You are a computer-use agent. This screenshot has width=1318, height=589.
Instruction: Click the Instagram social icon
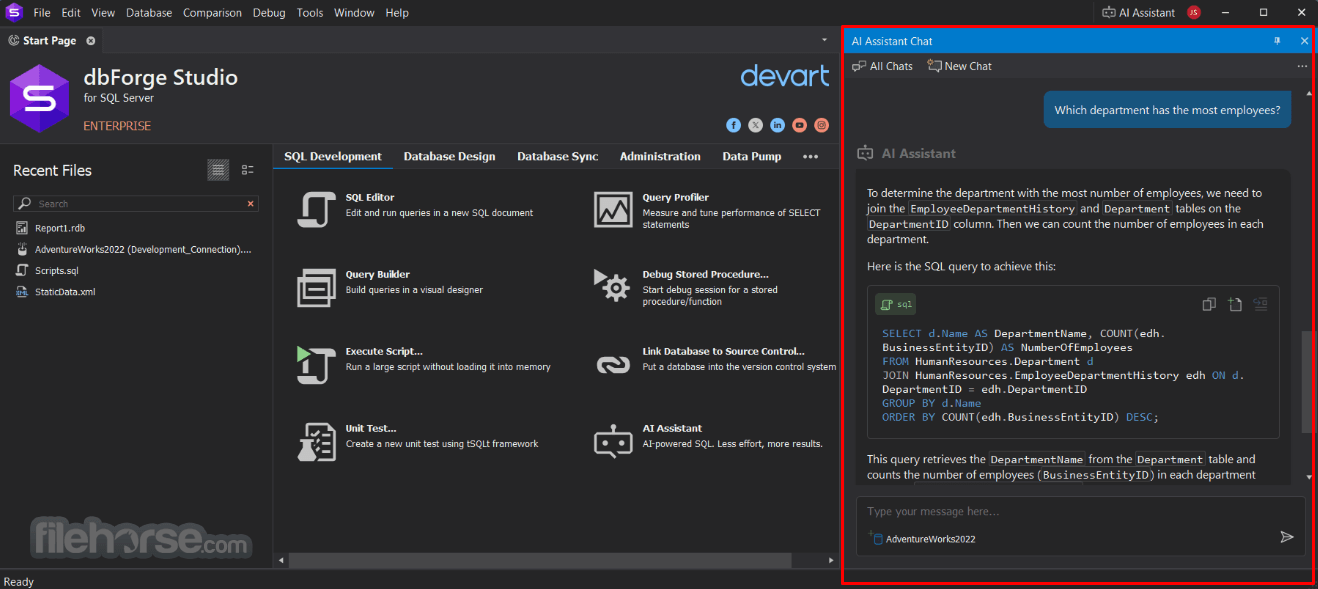tap(821, 125)
